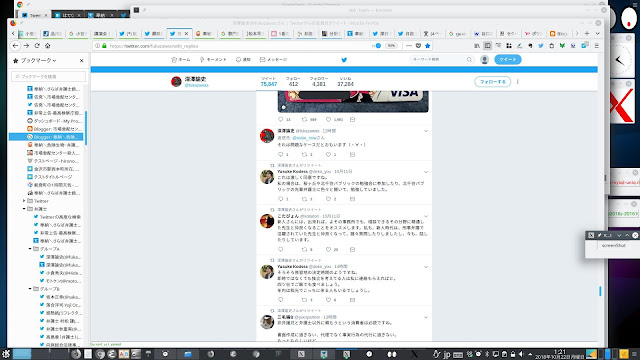Click the bookmarks search field
640x360 pixels.
[49, 76]
